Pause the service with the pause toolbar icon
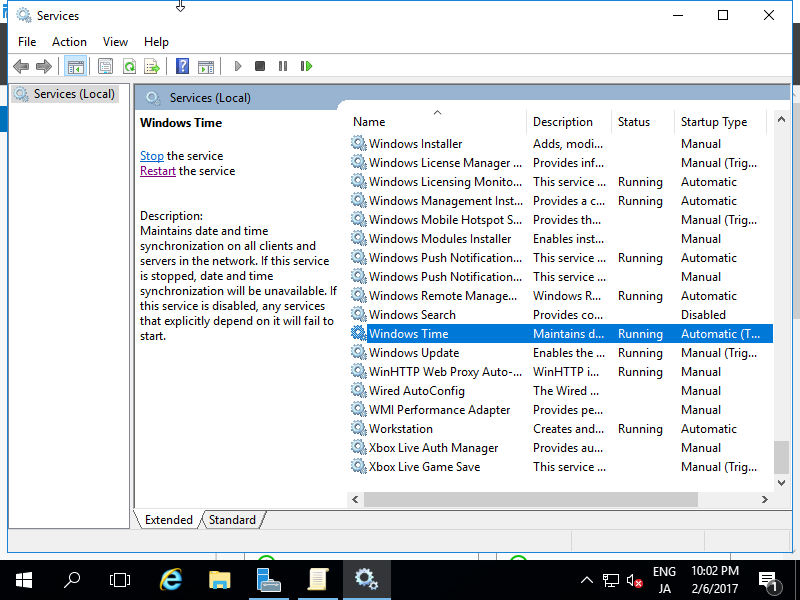This screenshot has width=800, height=600. coord(283,66)
